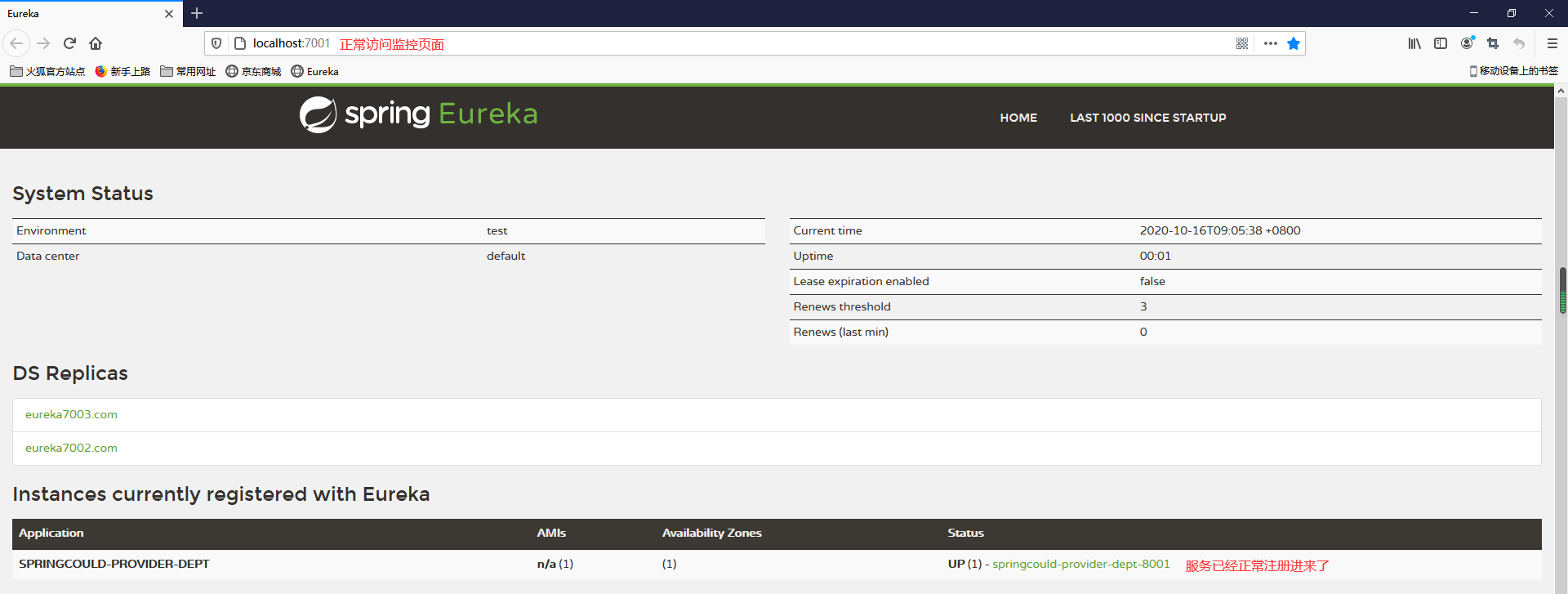Click the browser Forward arrow button
Screen dimensions: 1568x594
43,43
